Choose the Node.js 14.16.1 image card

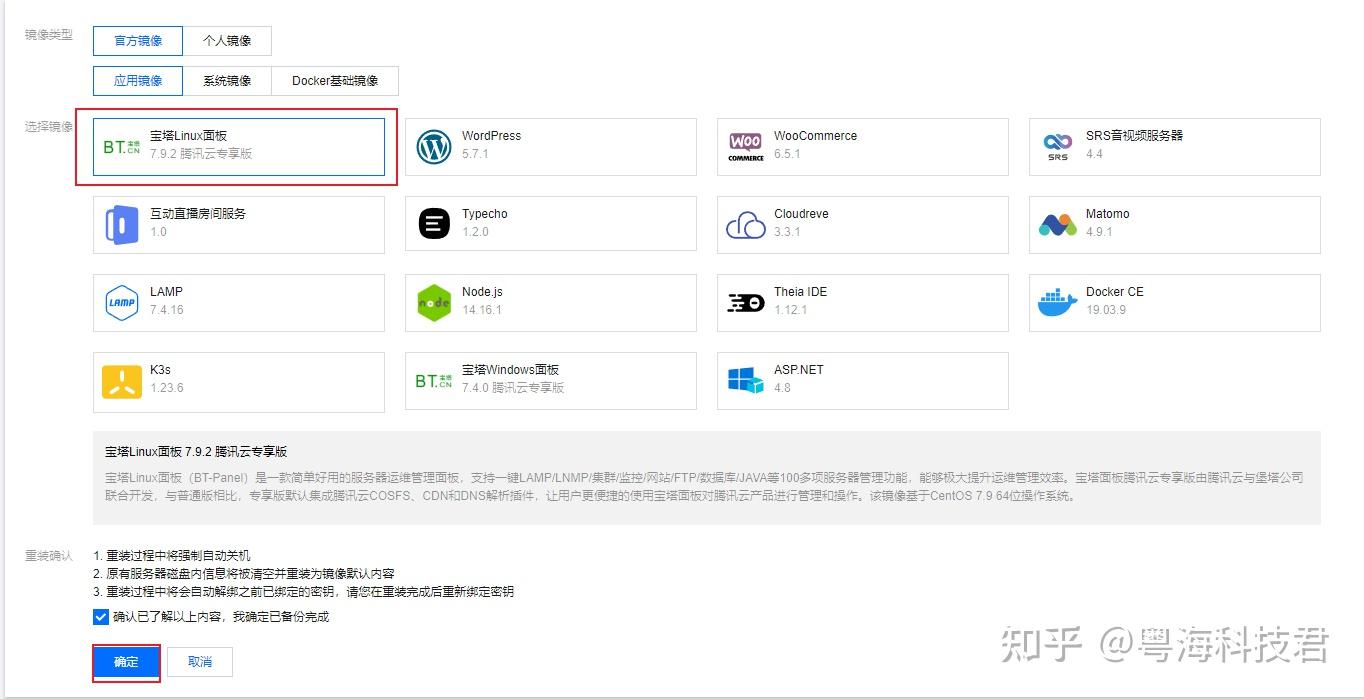tap(551, 303)
